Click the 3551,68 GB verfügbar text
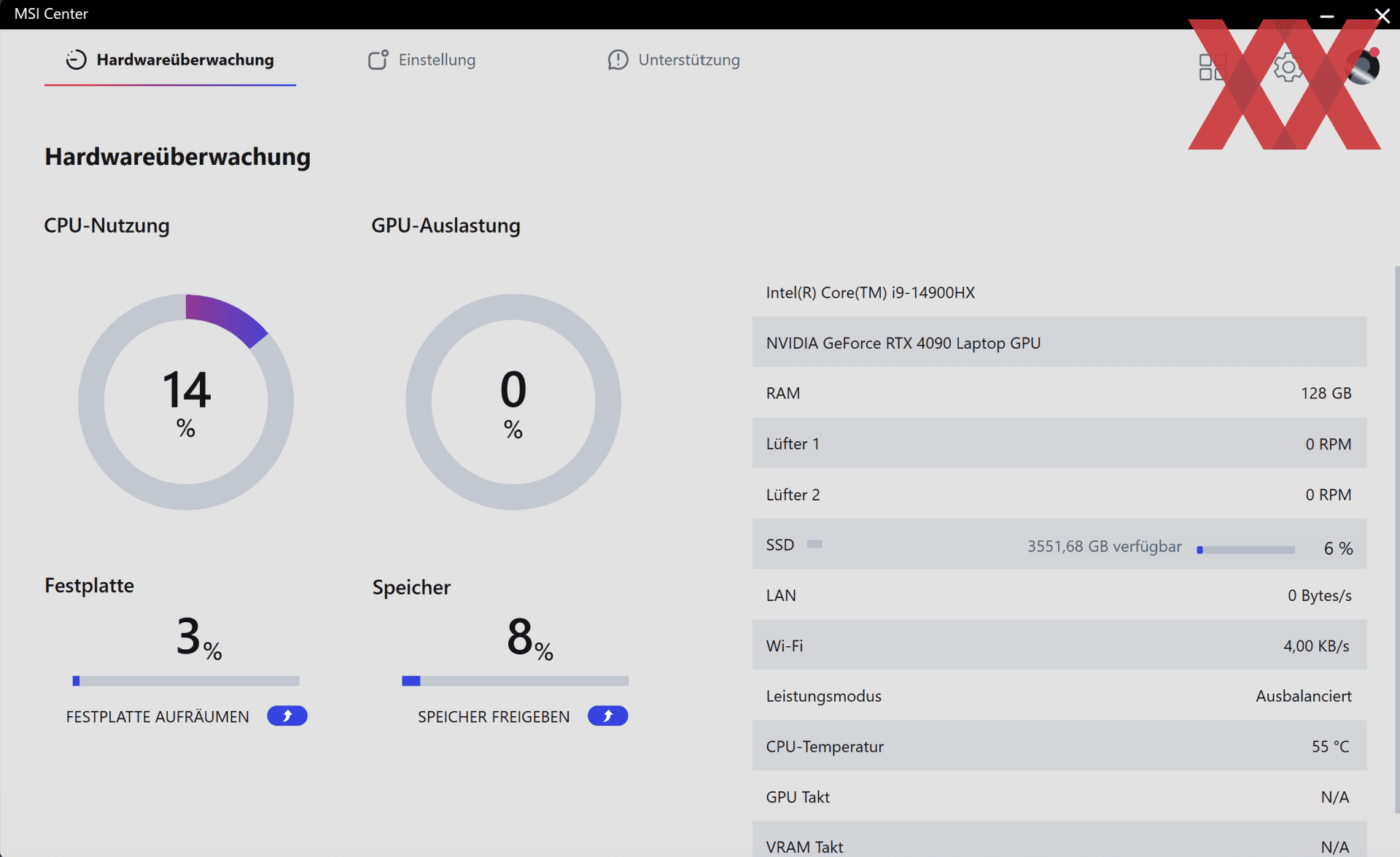 pyautogui.click(x=1105, y=546)
